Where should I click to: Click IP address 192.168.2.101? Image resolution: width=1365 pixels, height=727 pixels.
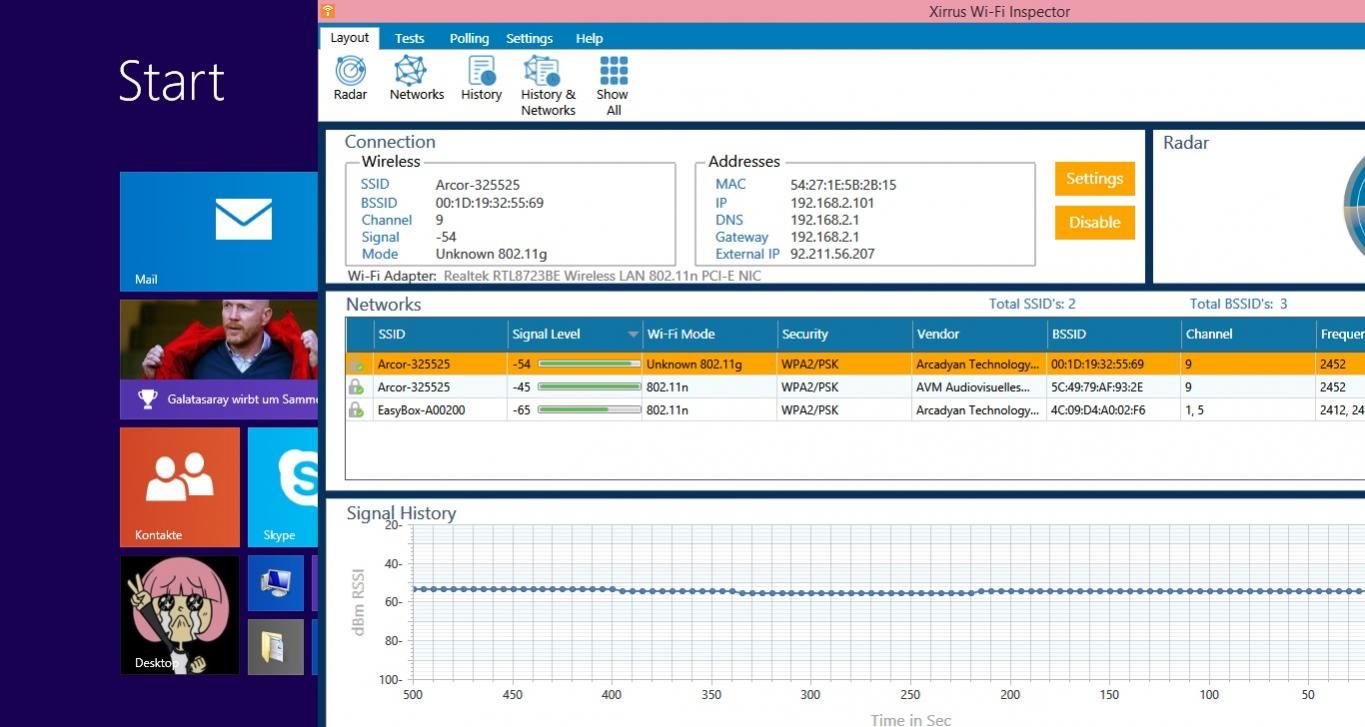[833, 203]
